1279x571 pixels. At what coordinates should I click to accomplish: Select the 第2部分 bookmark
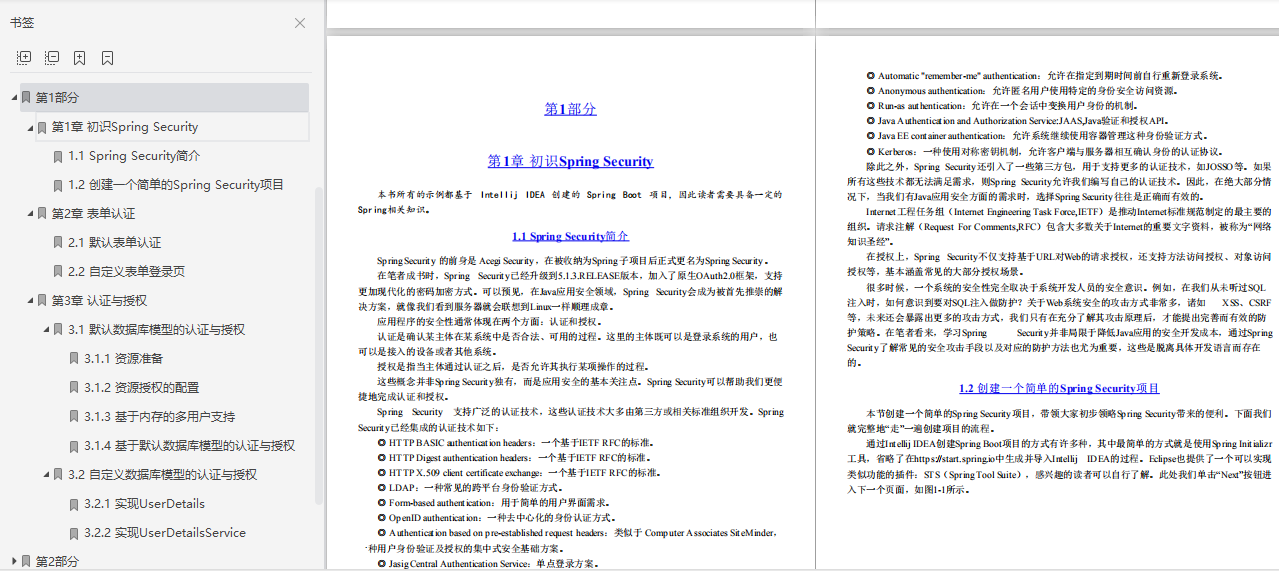57,562
